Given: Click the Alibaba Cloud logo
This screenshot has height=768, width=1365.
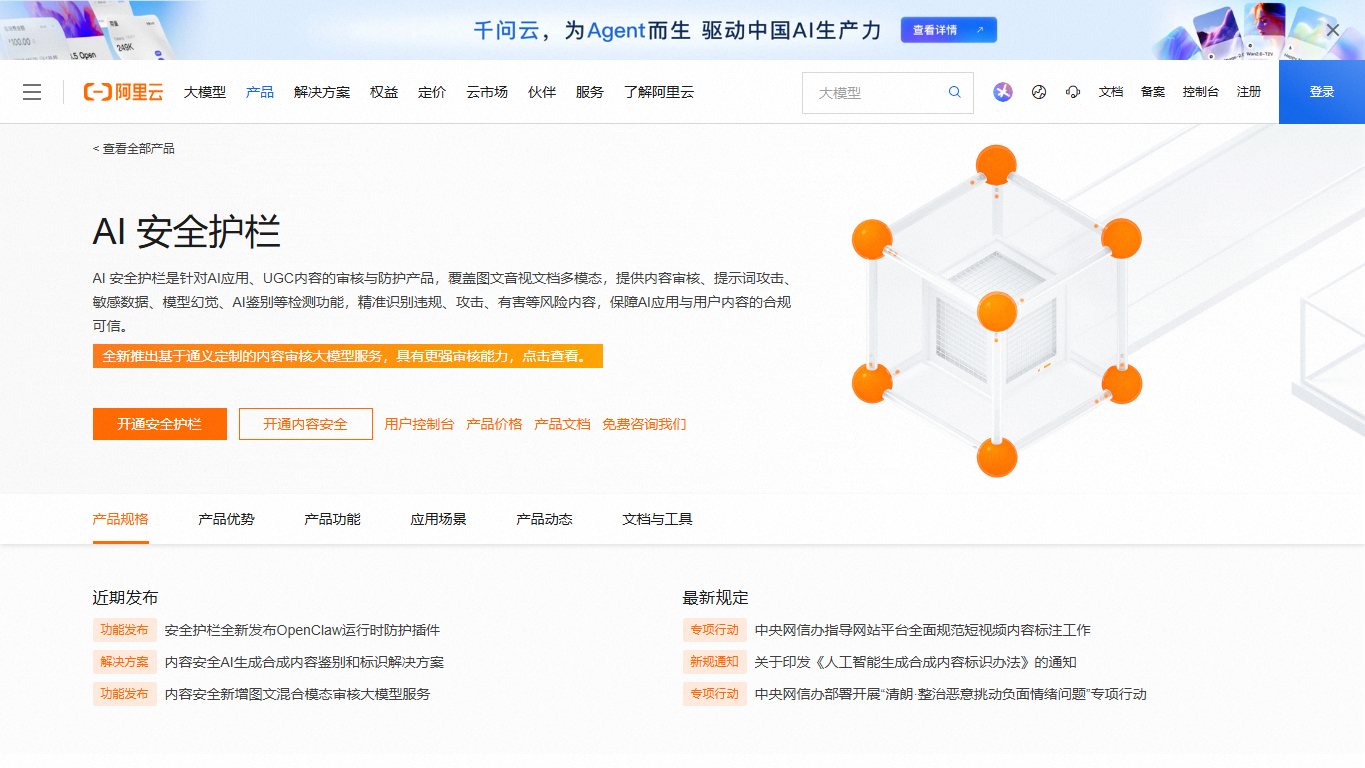Looking at the screenshot, I should coord(123,92).
